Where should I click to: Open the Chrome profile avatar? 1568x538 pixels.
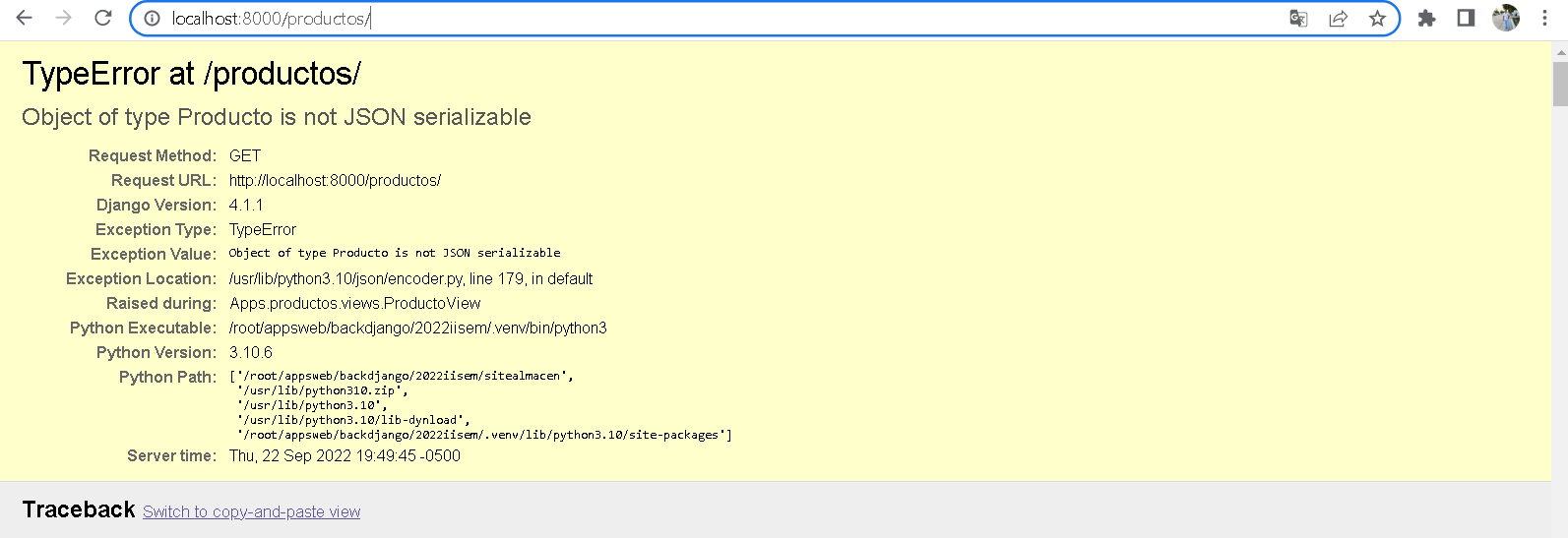pos(1506,18)
